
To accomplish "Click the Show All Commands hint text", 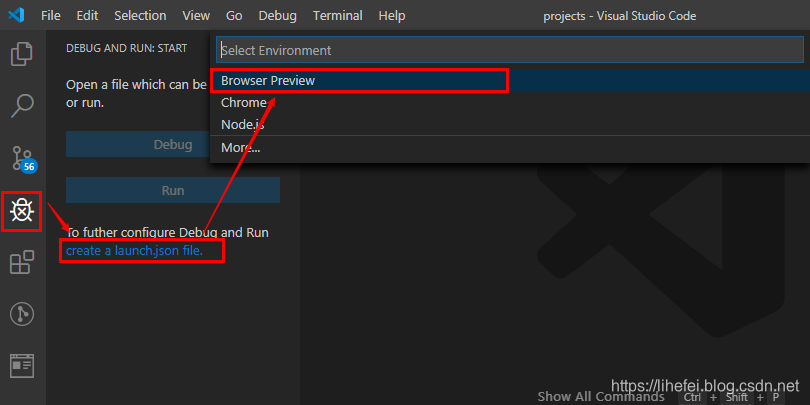I will click(601, 397).
